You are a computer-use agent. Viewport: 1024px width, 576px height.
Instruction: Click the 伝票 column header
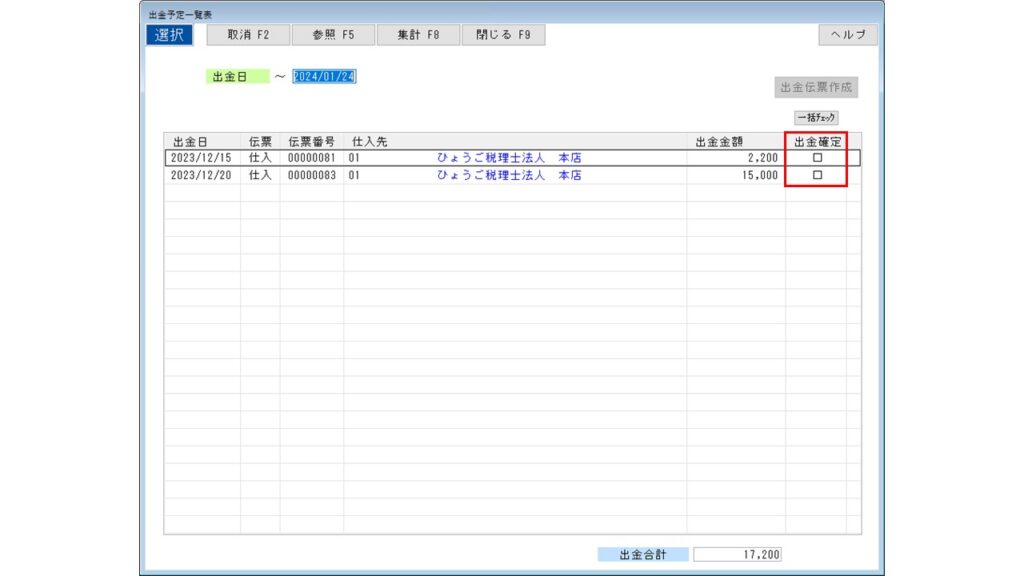click(260, 141)
